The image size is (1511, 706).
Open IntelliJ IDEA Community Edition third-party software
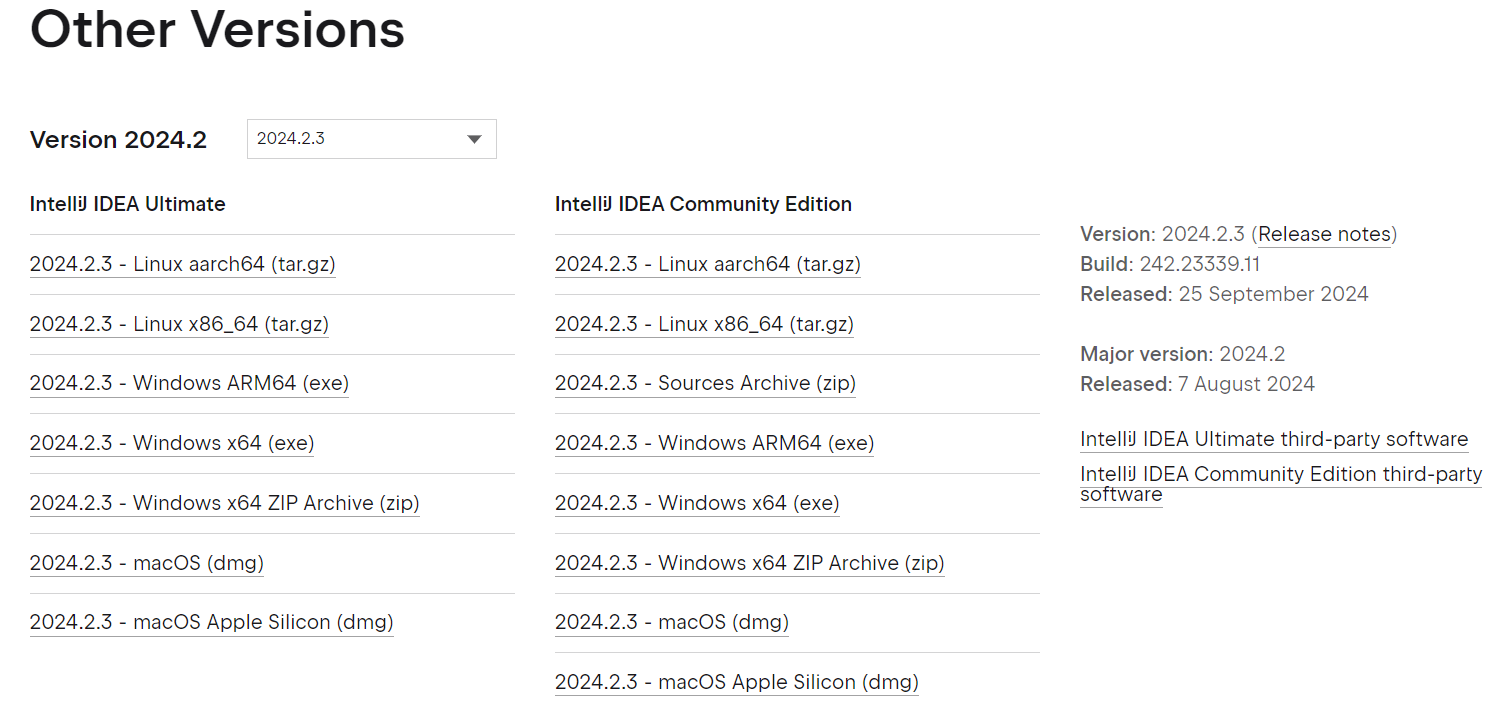click(x=1280, y=474)
